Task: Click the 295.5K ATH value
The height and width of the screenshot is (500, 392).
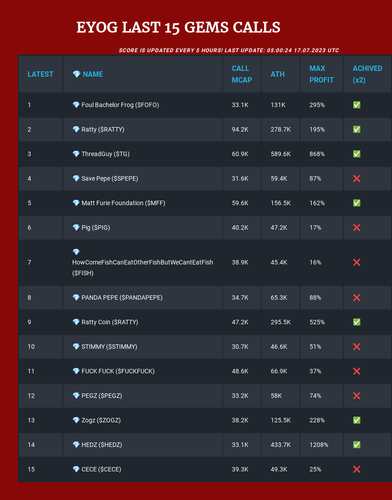Action: (x=281, y=322)
